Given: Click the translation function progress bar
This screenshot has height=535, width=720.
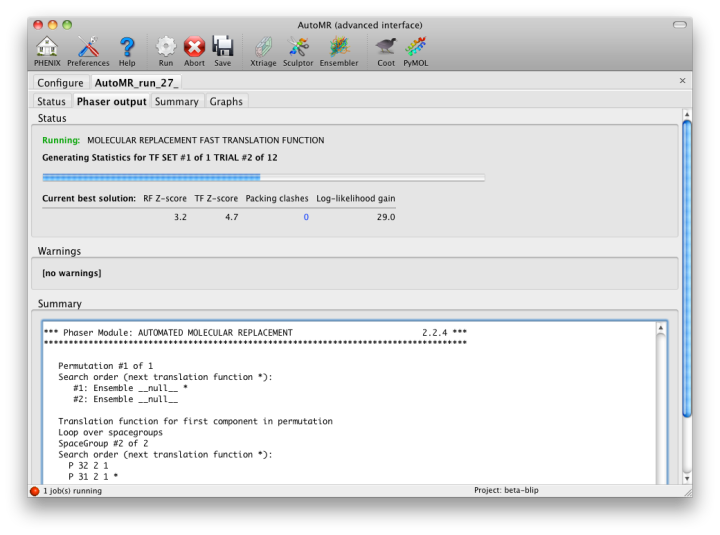Looking at the screenshot, I should (263, 178).
